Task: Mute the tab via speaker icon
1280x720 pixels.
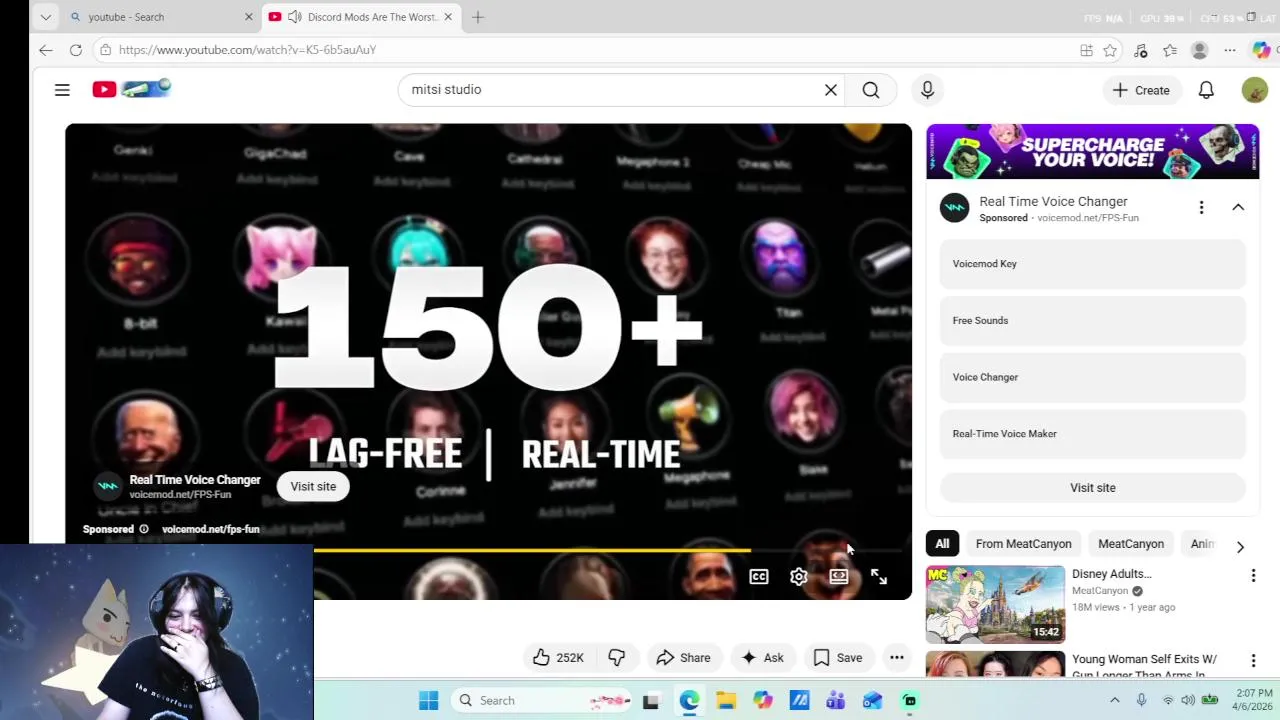Action: coord(294,17)
